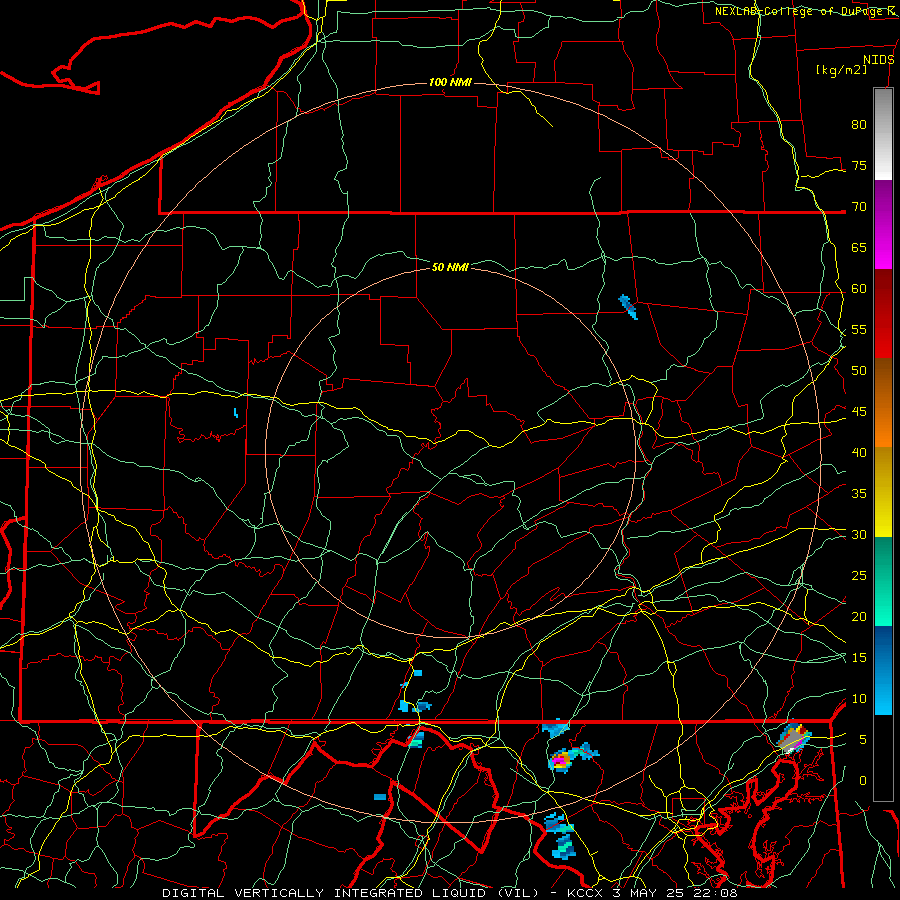This screenshot has width=900, height=900.
Task: Select the 80 value on the VIL scale
Action: click(x=859, y=125)
